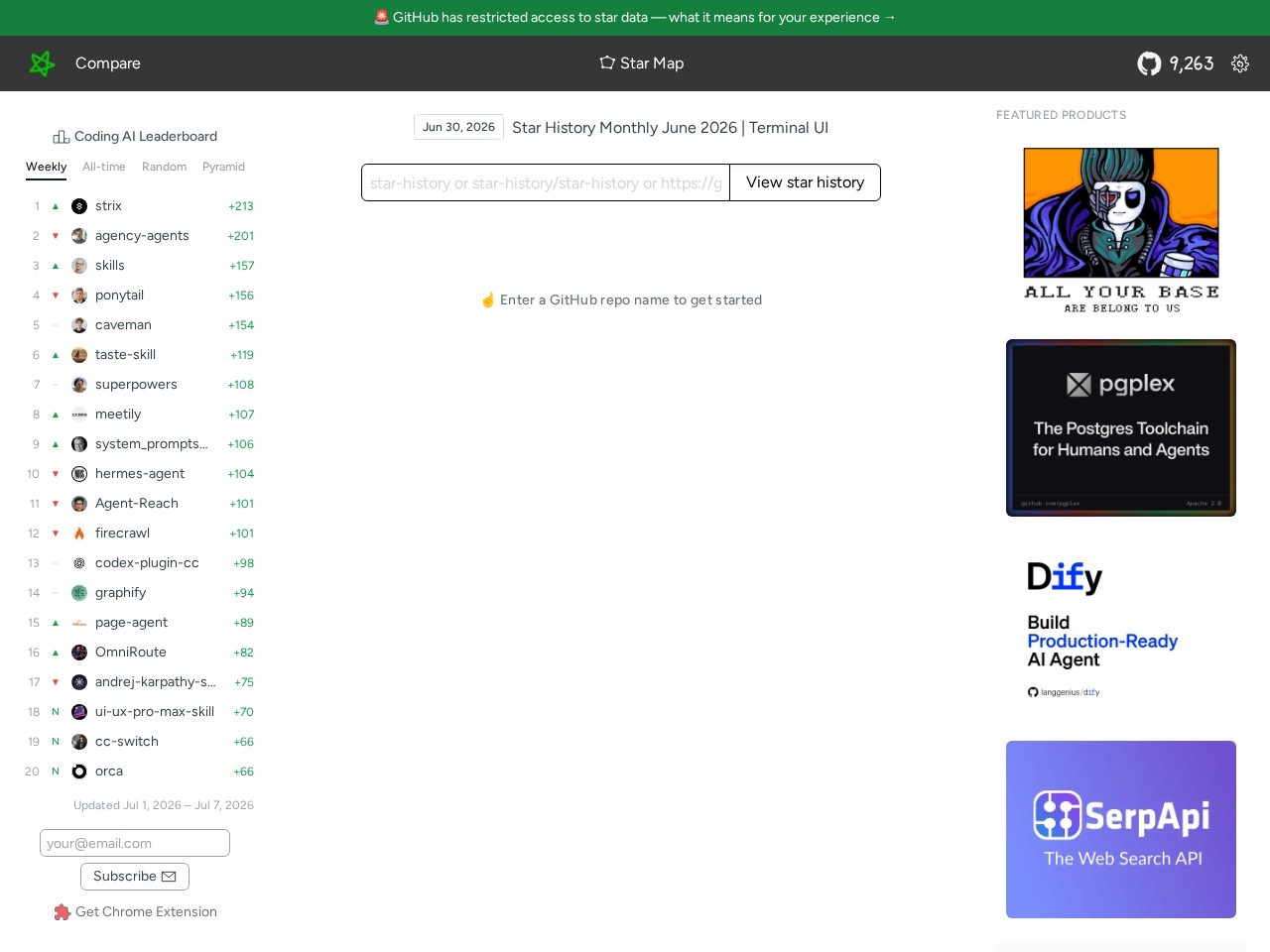Viewport: 1270px width, 952px height.
Task: Click the superpowers repo avatar
Action: coord(79,385)
